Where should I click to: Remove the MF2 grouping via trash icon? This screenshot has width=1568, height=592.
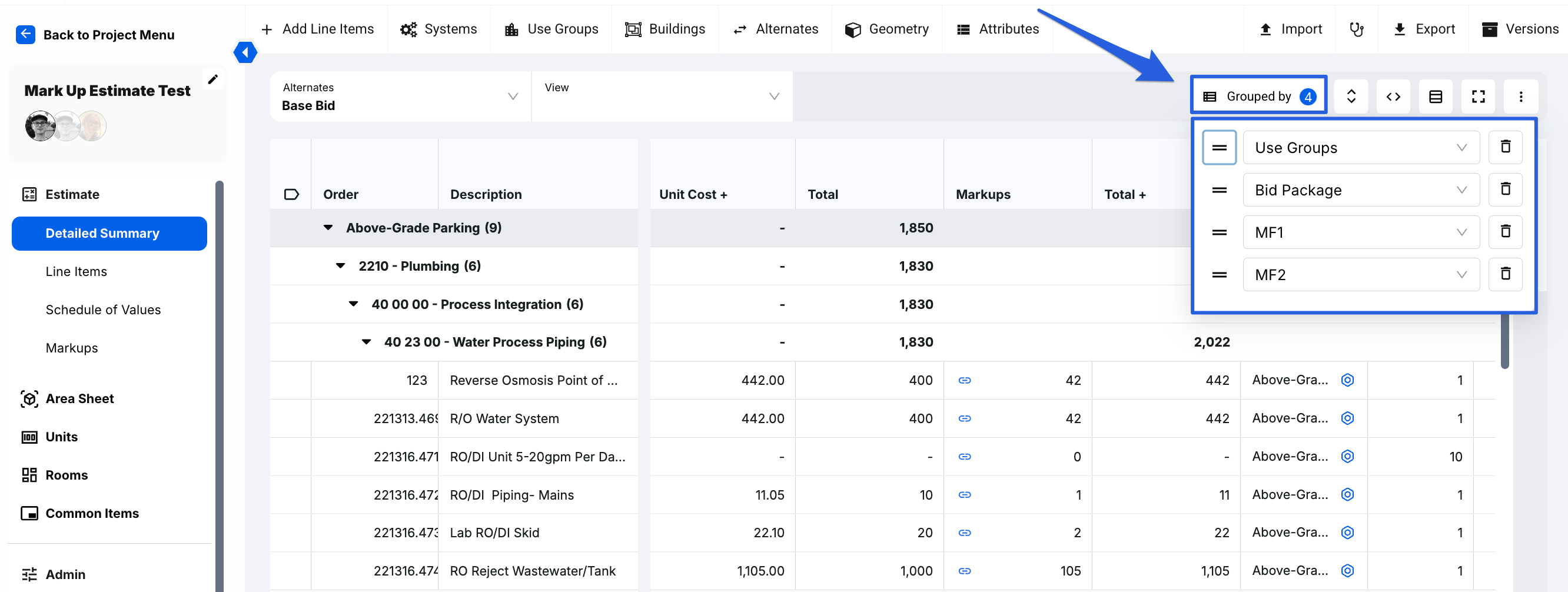[x=1504, y=274]
